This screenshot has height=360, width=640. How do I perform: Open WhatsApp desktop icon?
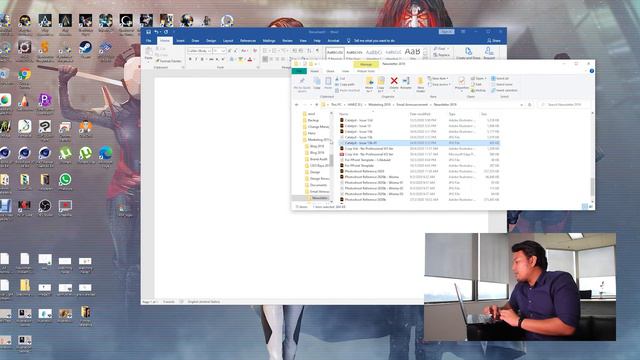[x=65, y=179]
